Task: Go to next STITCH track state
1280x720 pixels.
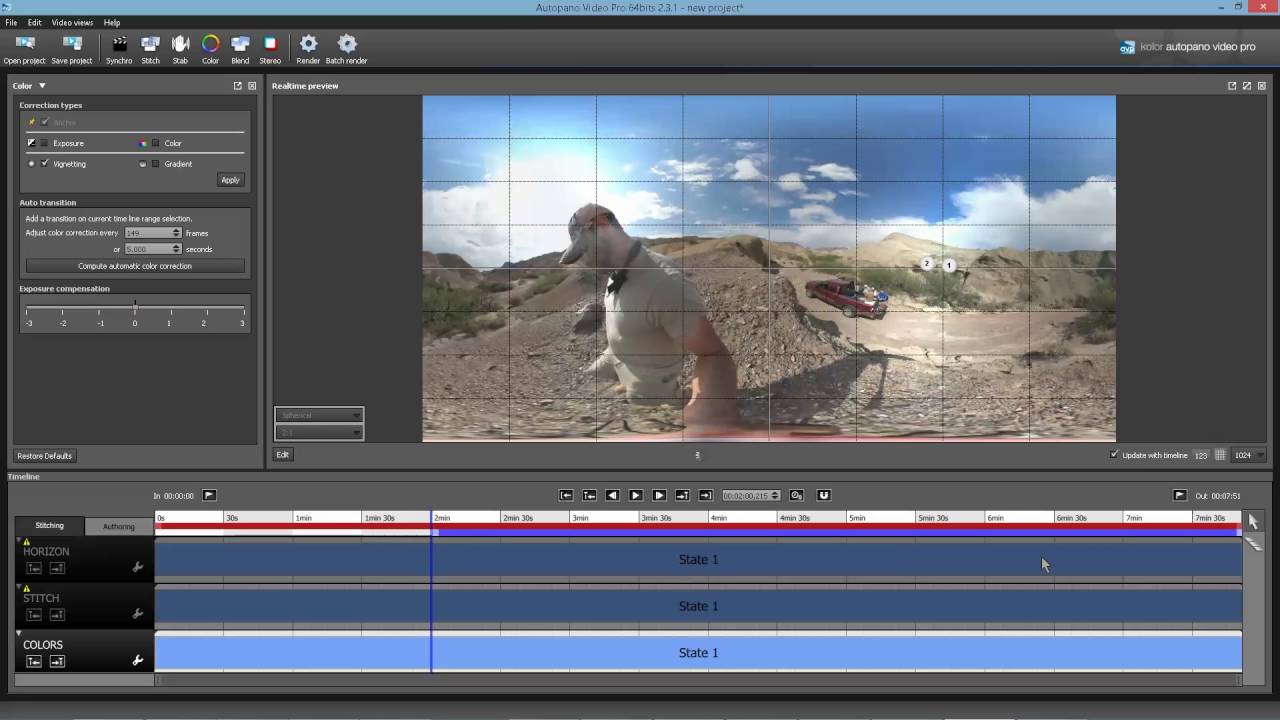Action: pos(57,614)
